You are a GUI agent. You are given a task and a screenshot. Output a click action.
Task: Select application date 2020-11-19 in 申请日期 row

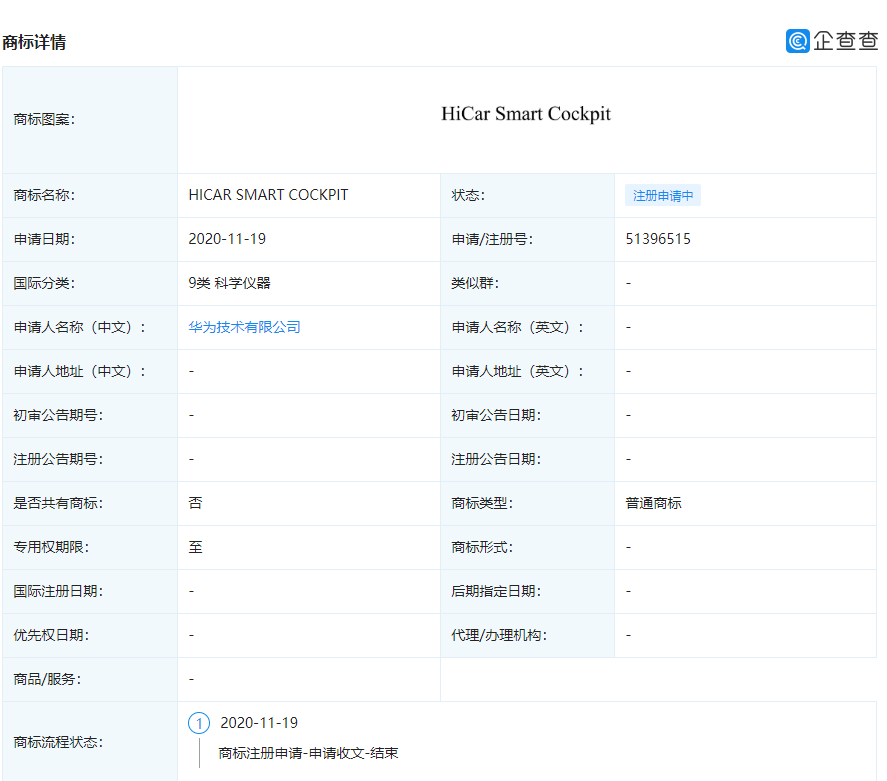[x=227, y=239]
